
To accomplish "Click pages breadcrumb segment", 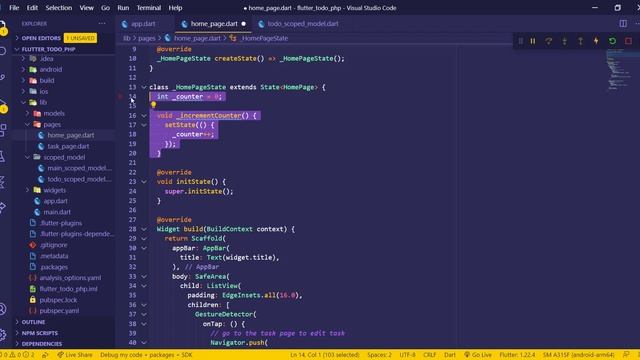I will [147, 38].
